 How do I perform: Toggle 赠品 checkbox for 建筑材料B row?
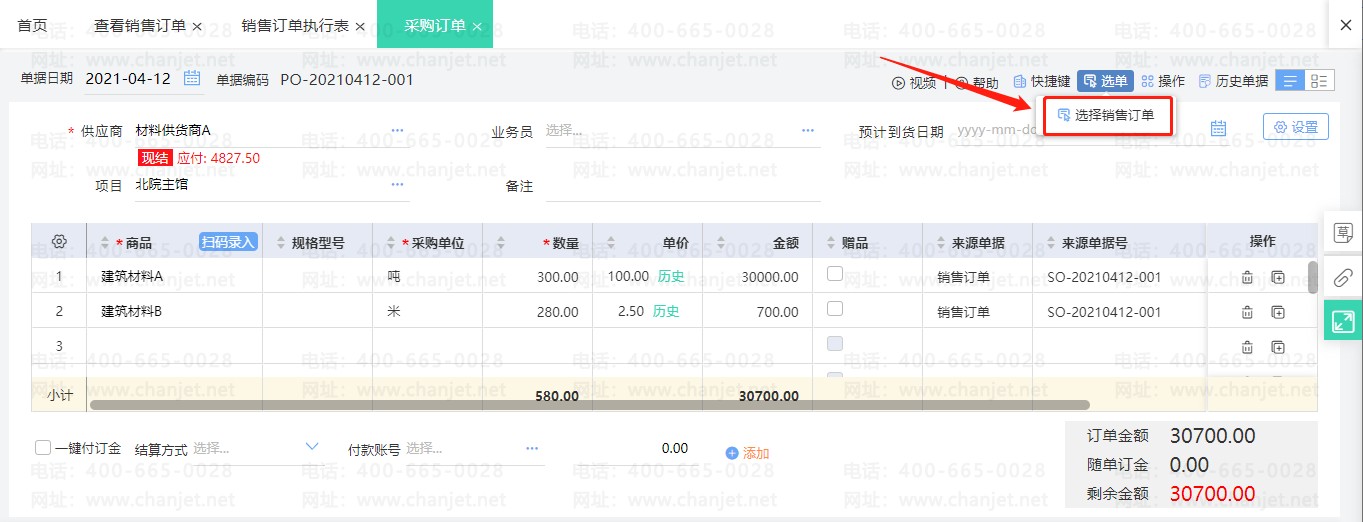point(834,308)
